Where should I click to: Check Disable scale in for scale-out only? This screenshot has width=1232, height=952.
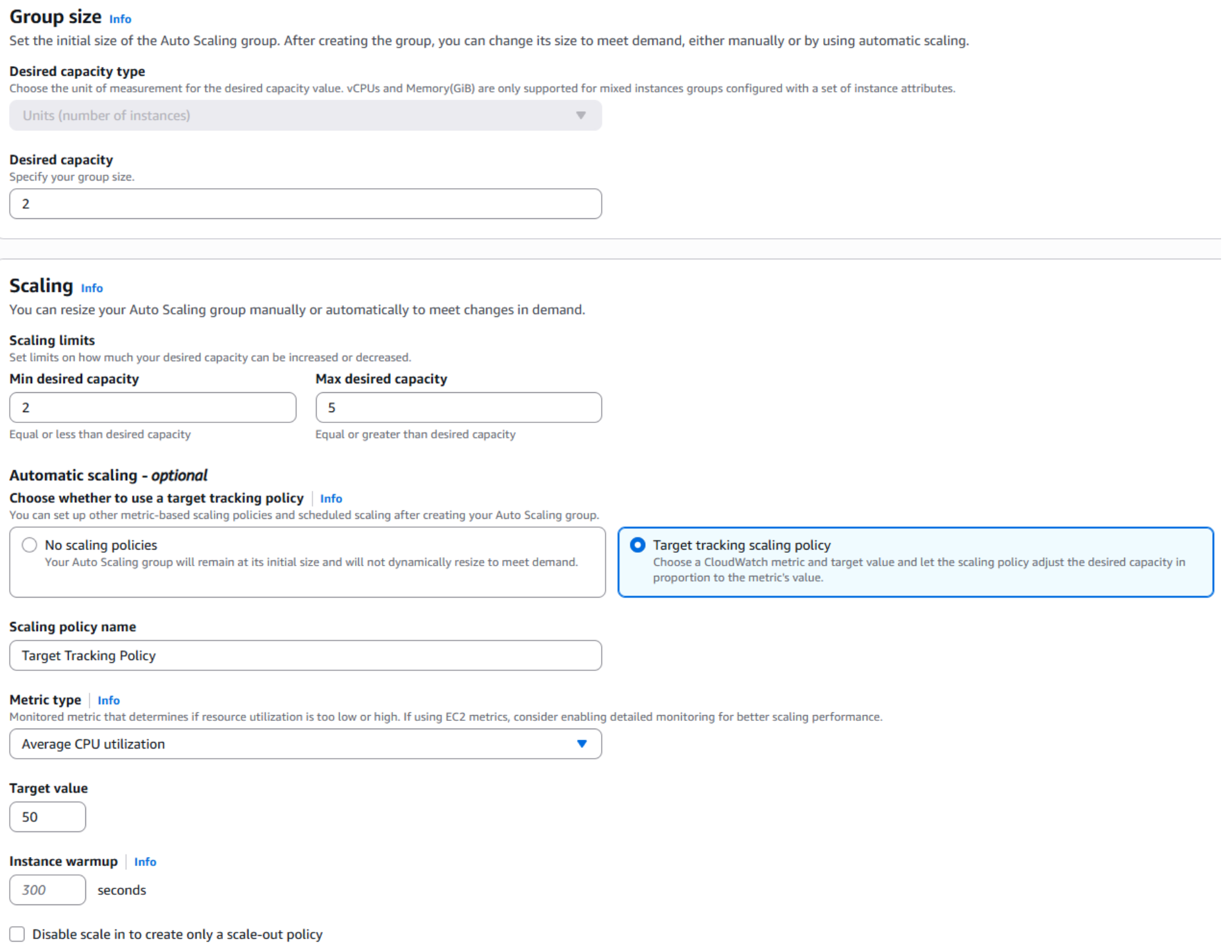[x=17, y=934]
